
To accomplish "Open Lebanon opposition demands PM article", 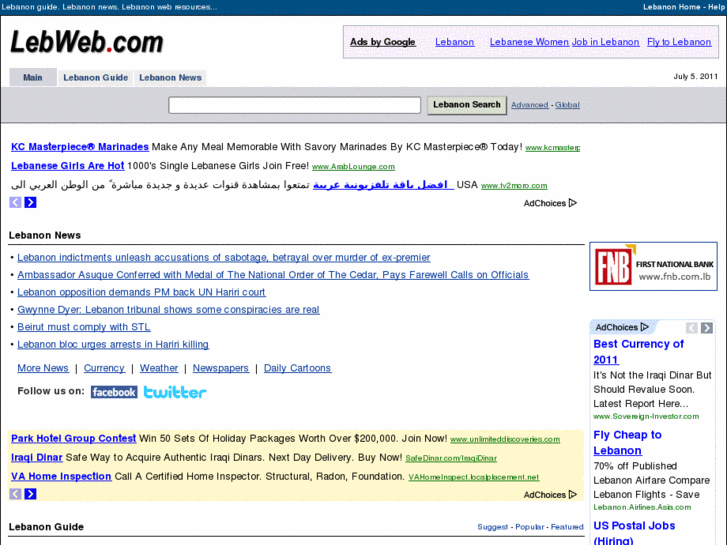I will (141, 292).
